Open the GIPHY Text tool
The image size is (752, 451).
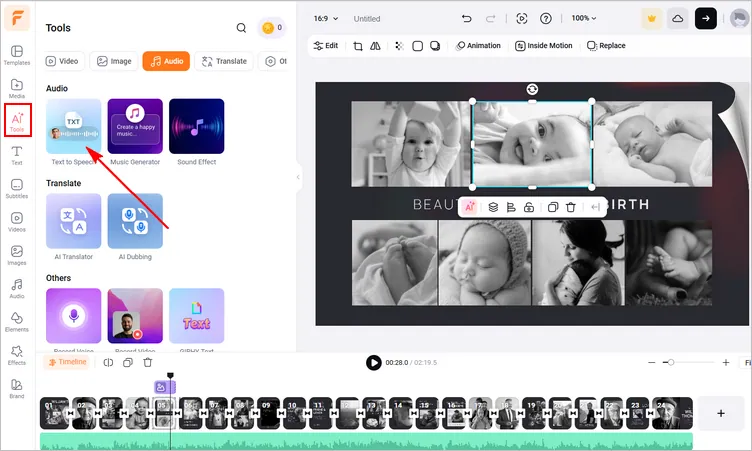click(x=197, y=316)
